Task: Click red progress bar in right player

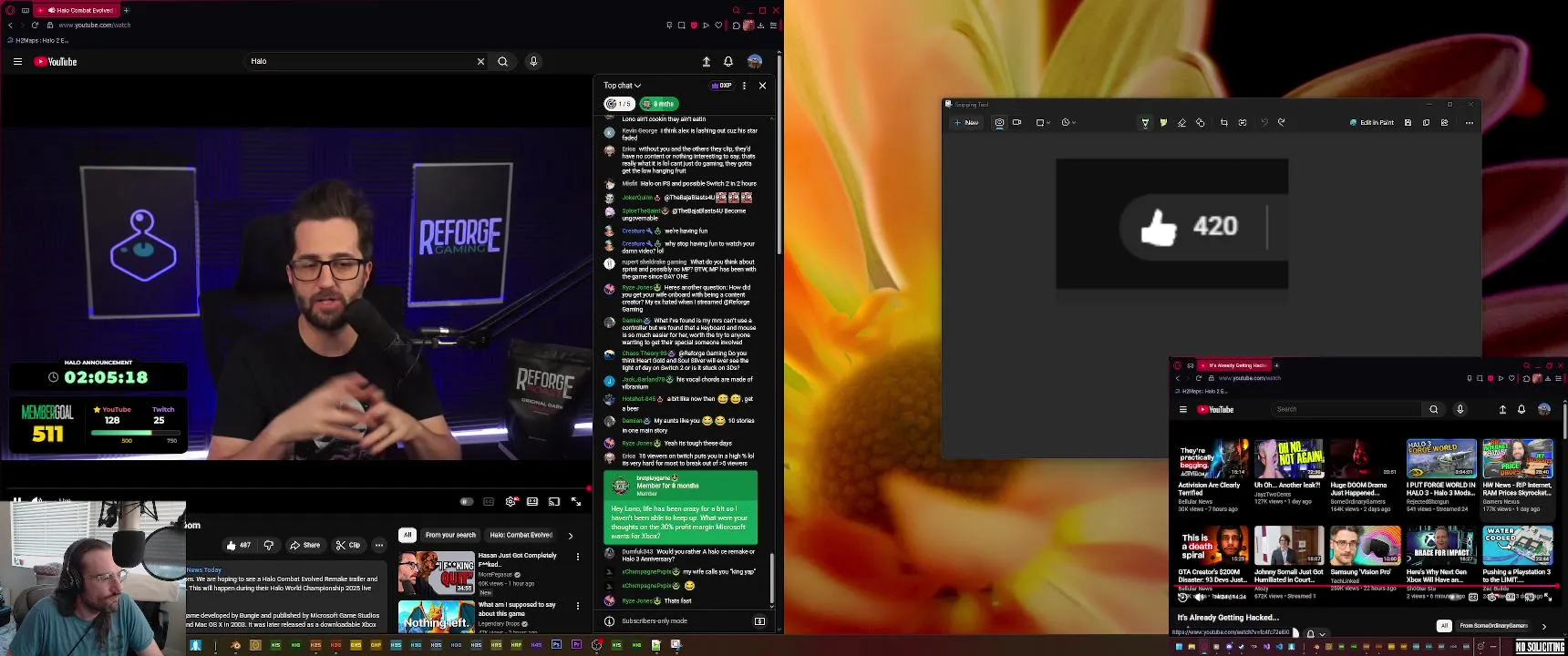Action: tap(1367, 587)
